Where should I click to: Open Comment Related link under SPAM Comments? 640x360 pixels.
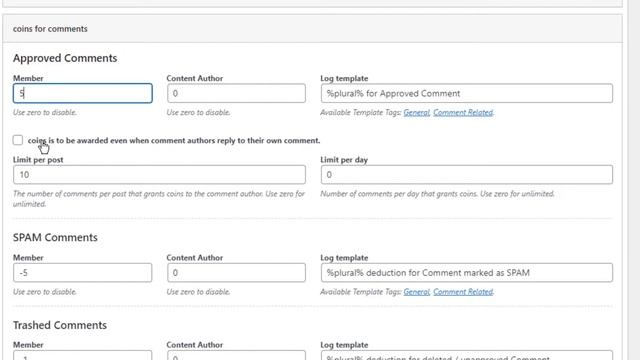tap(463, 291)
